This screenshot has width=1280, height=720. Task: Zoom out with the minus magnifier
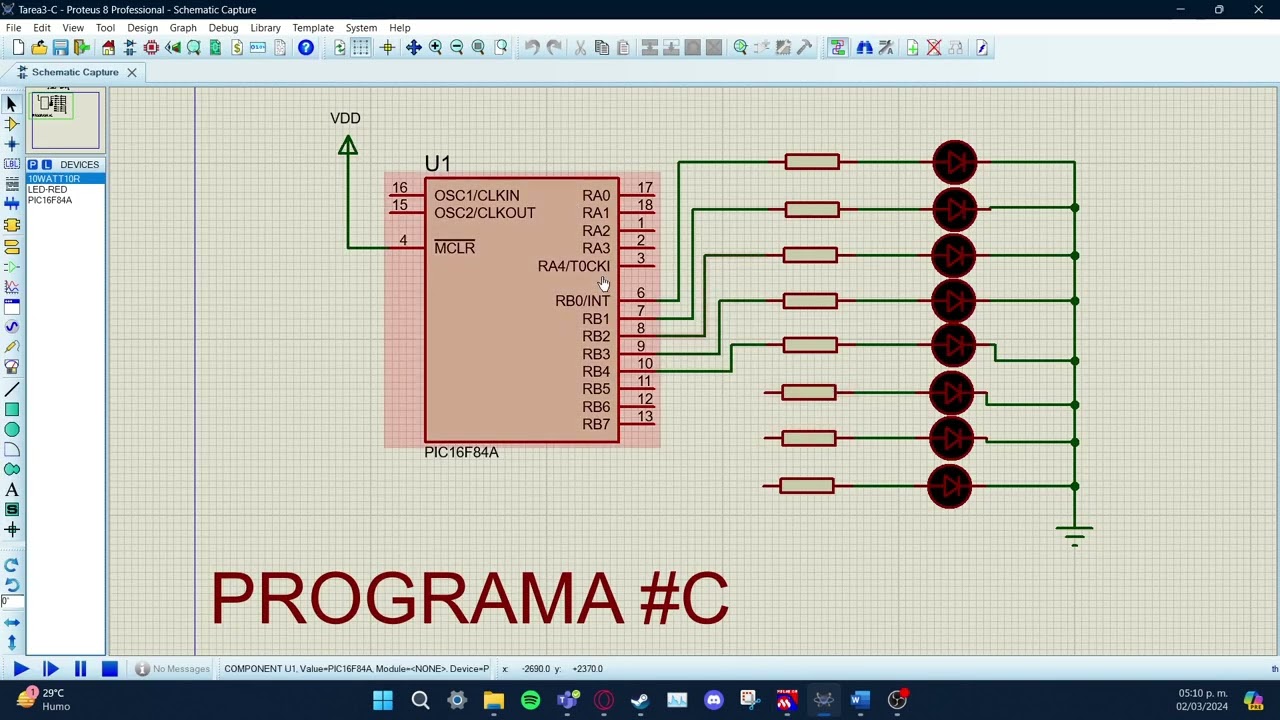[x=457, y=48]
